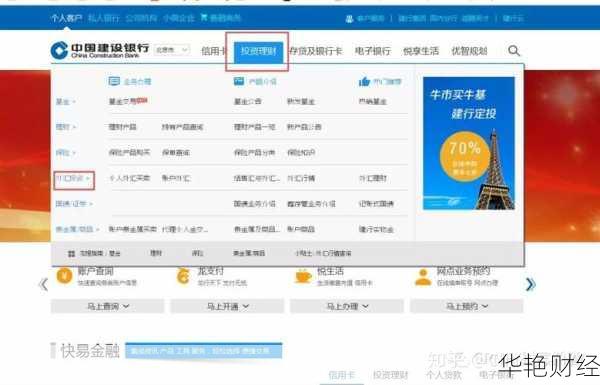
Task: Click the 个人外汇买卖 link
Action: [x=129, y=178]
